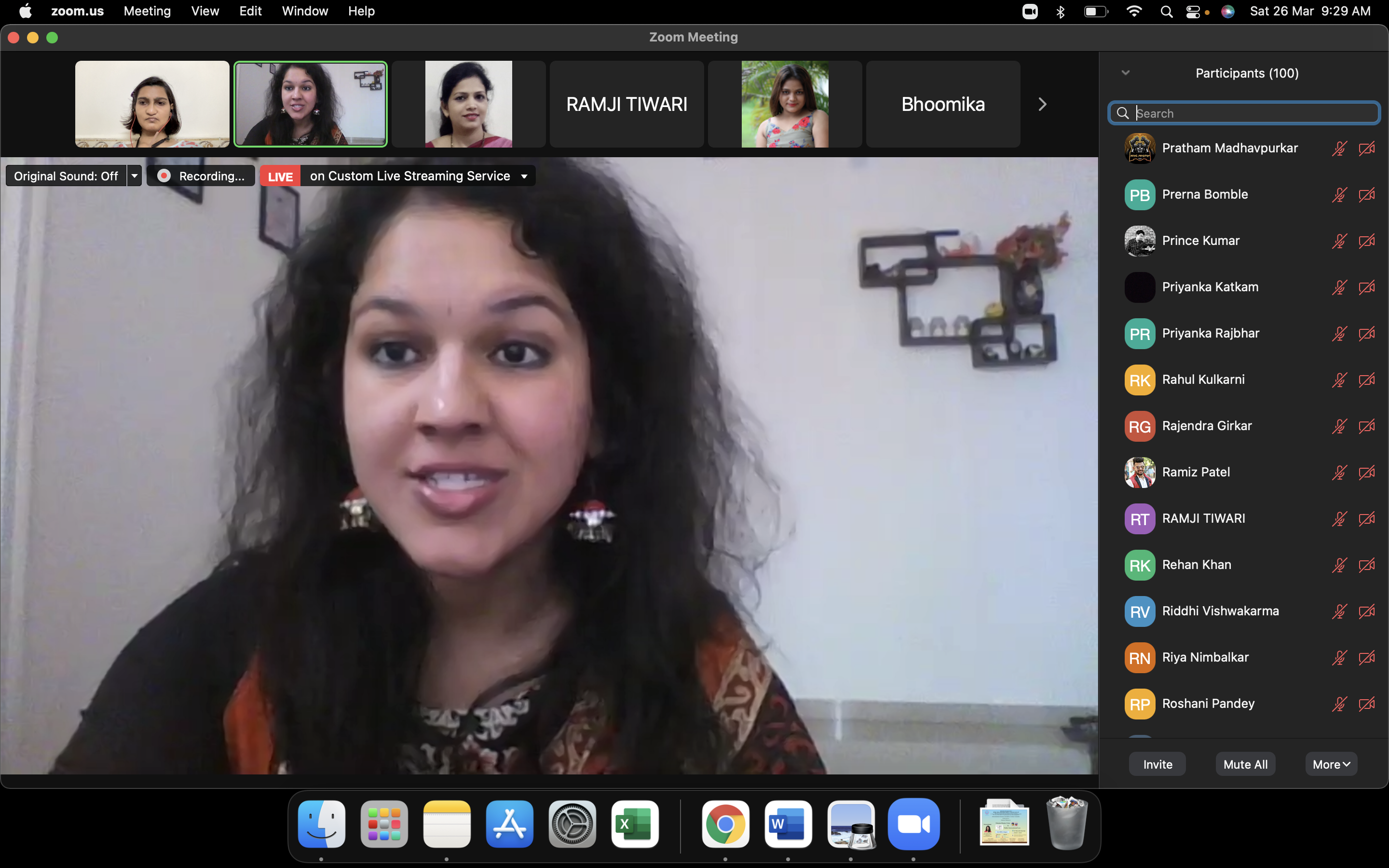Open Microsoft Word from the dock
The height and width of the screenshot is (868, 1389).
[788, 825]
